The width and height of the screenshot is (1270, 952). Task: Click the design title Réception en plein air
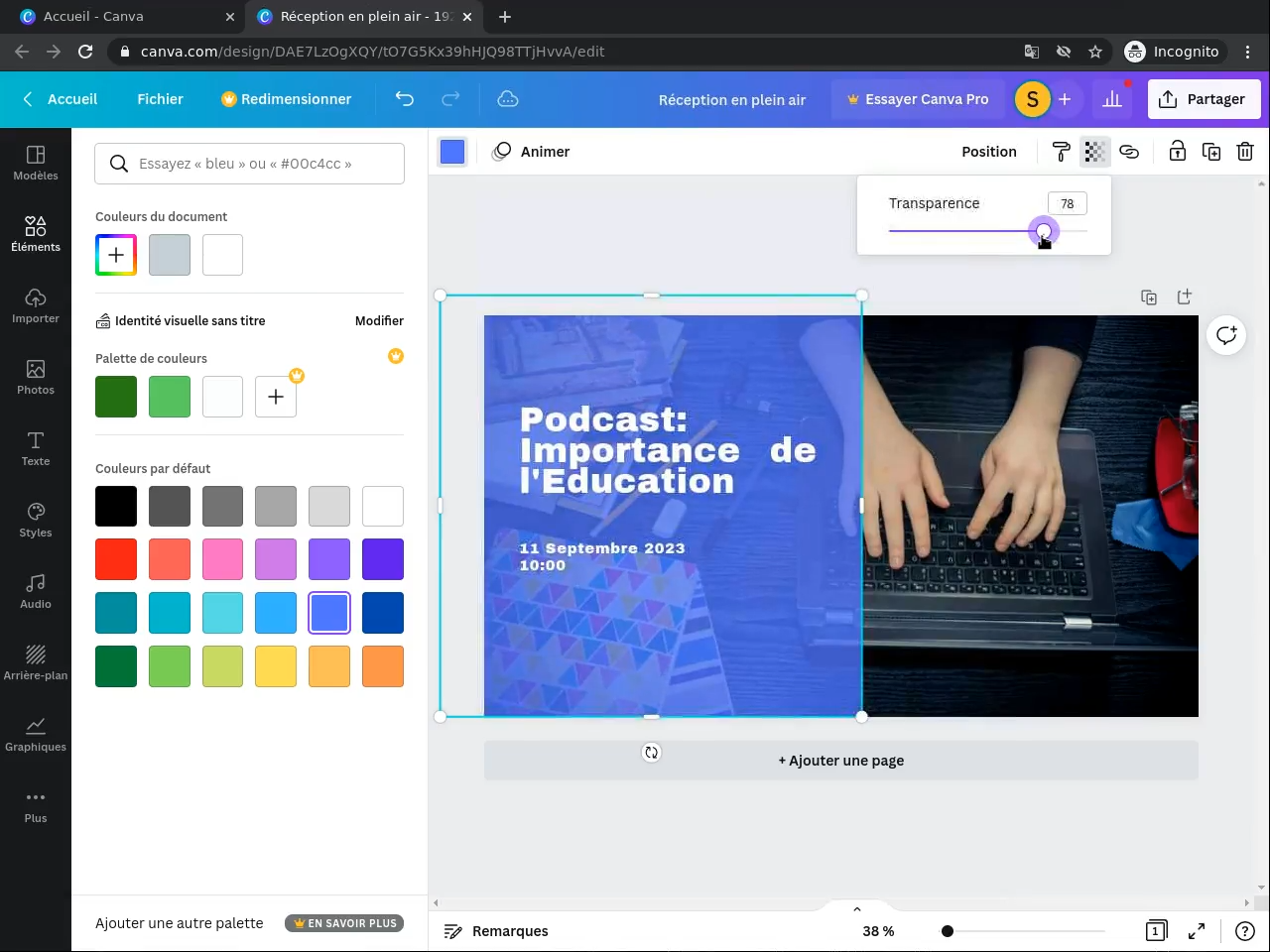coord(732,99)
